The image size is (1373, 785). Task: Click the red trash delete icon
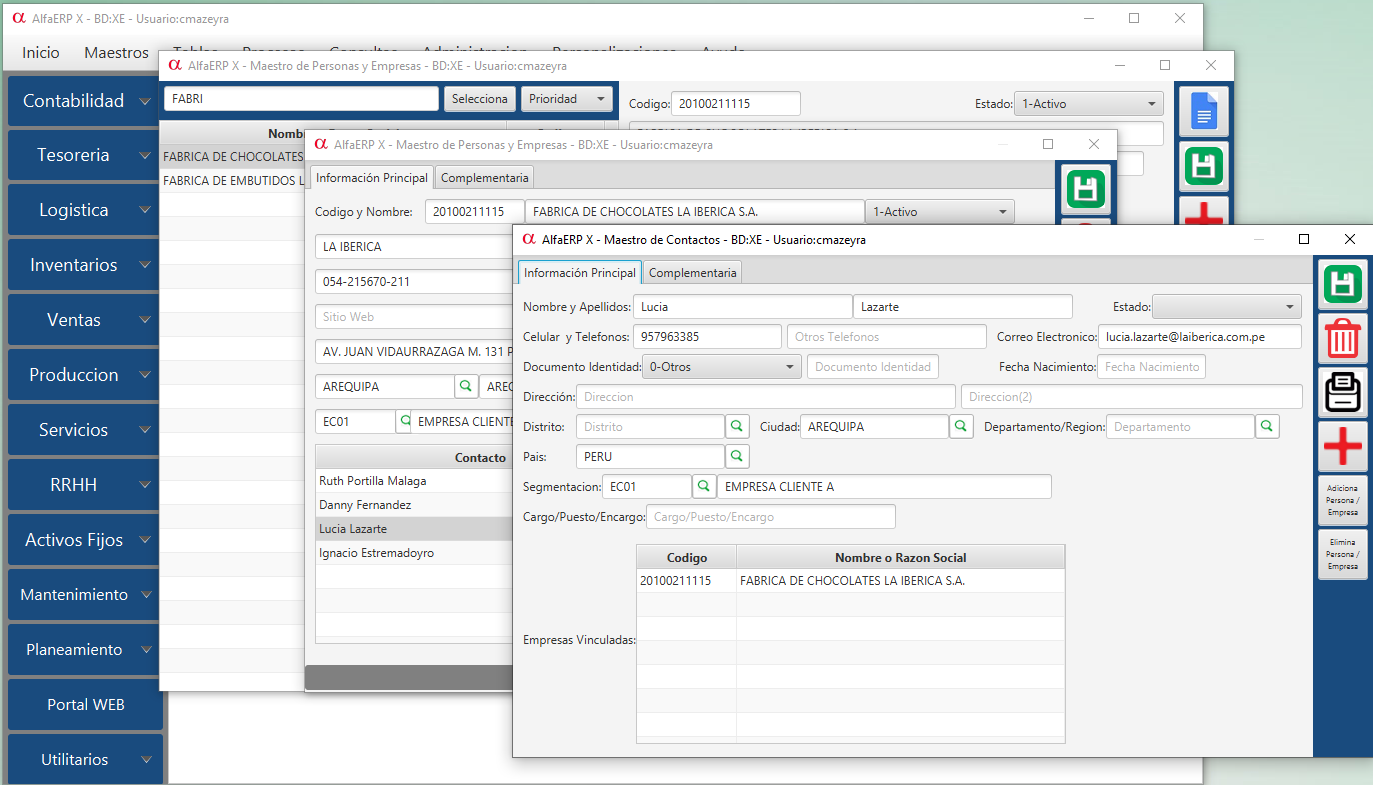click(1342, 339)
